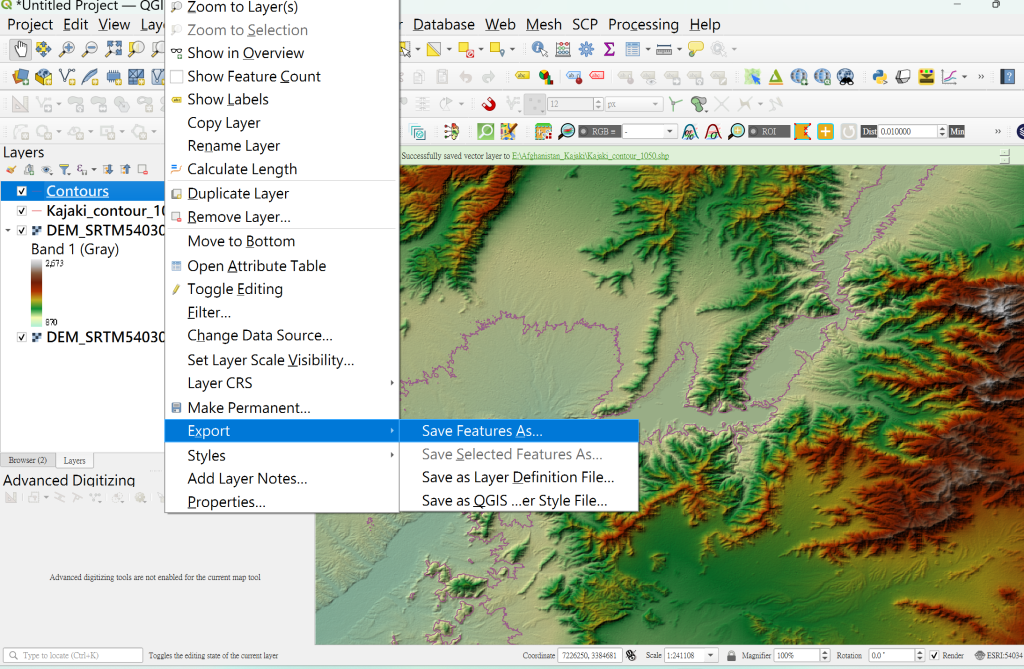The image size is (1024, 669).
Task: Activate the Zoom Out magnifier tool
Action: 90,49
